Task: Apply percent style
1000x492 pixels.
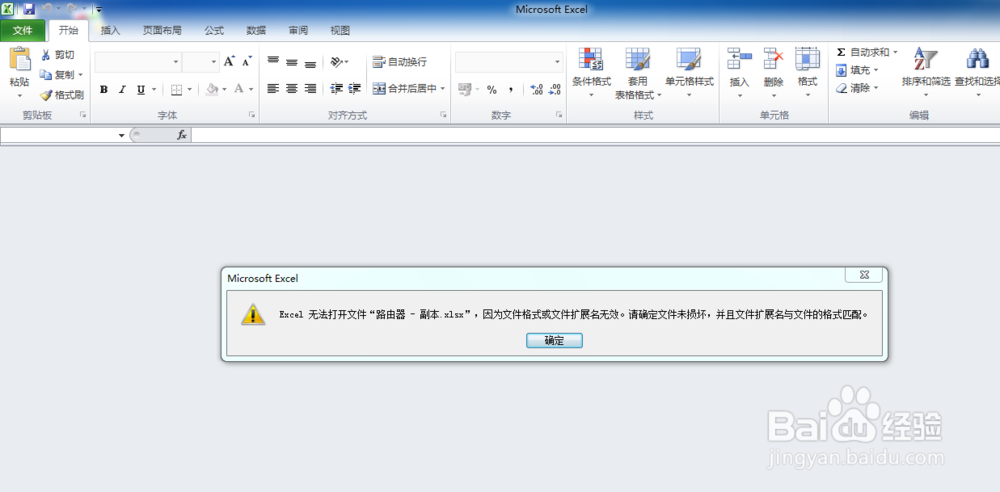Action: pyautogui.click(x=492, y=89)
